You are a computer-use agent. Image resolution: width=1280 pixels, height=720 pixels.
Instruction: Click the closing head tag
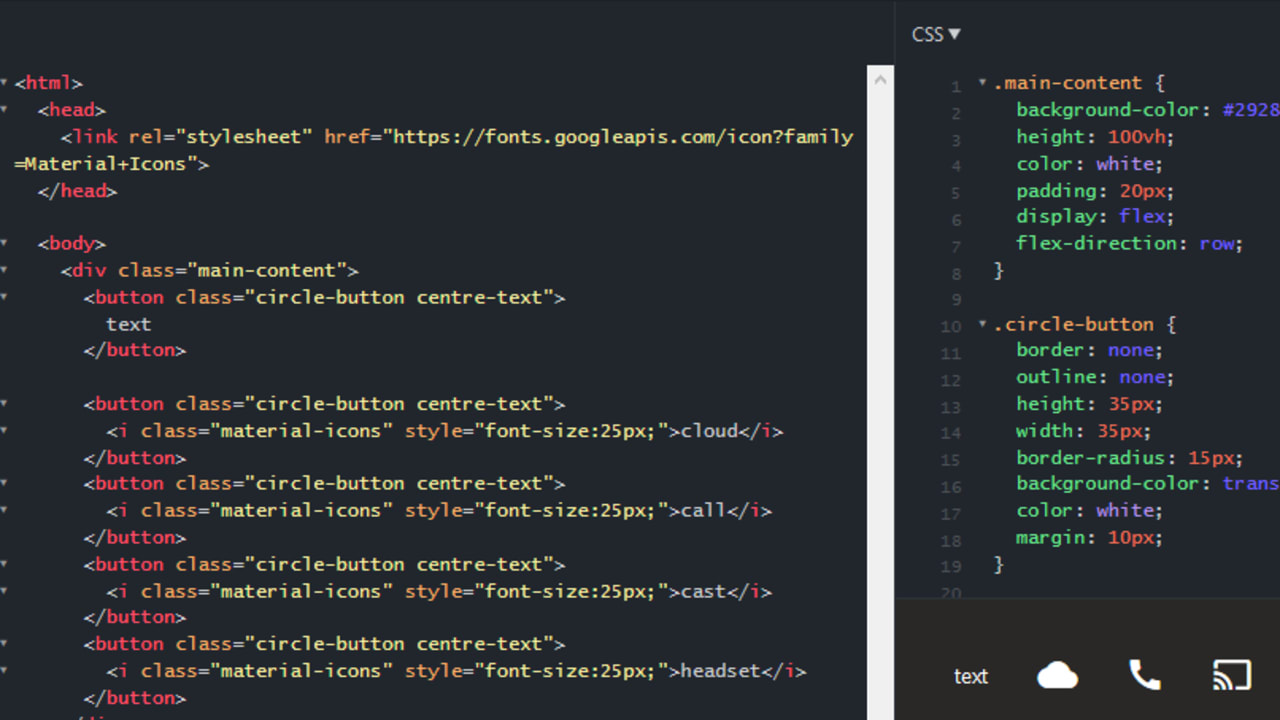tap(78, 190)
